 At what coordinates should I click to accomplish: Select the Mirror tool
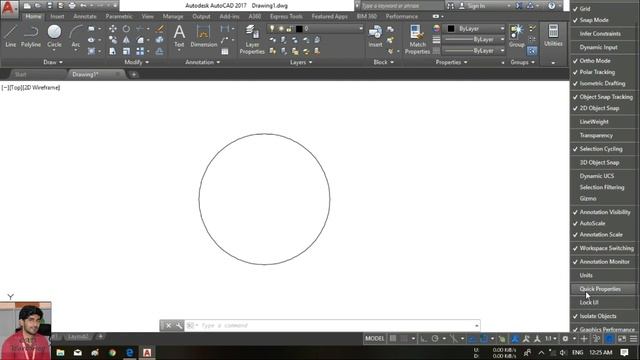tap(127, 40)
